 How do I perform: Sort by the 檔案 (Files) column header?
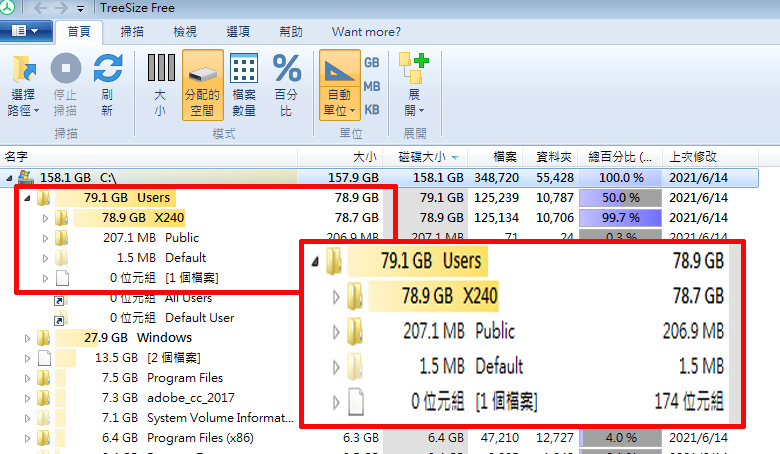click(x=495, y=157)
